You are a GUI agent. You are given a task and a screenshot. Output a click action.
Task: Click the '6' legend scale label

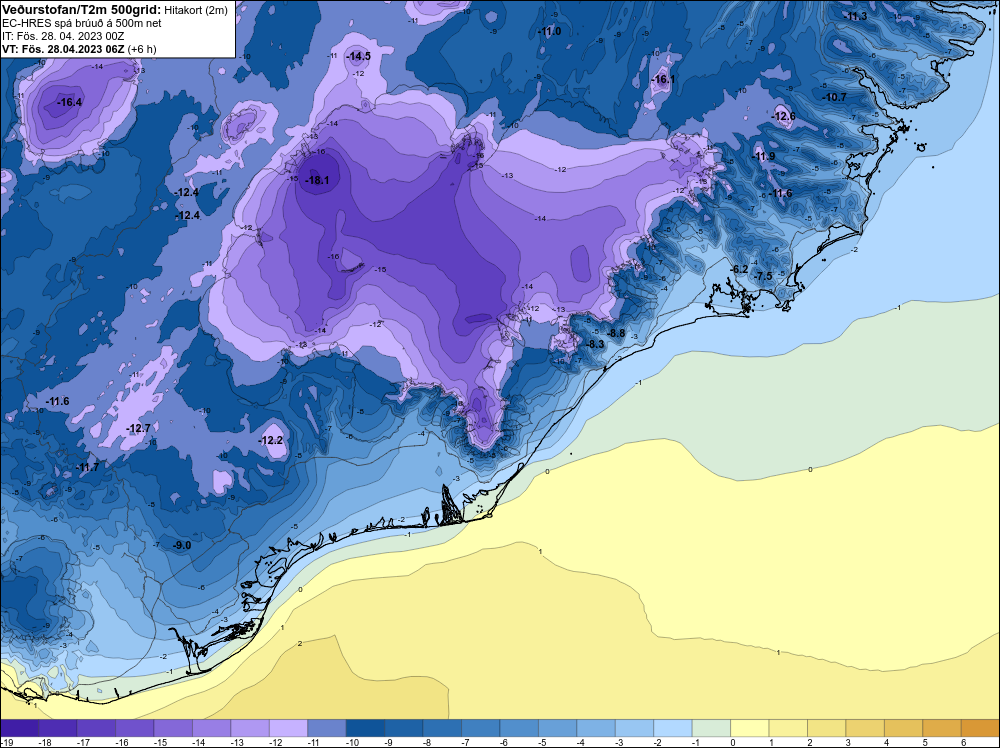[x=963, y=742]
